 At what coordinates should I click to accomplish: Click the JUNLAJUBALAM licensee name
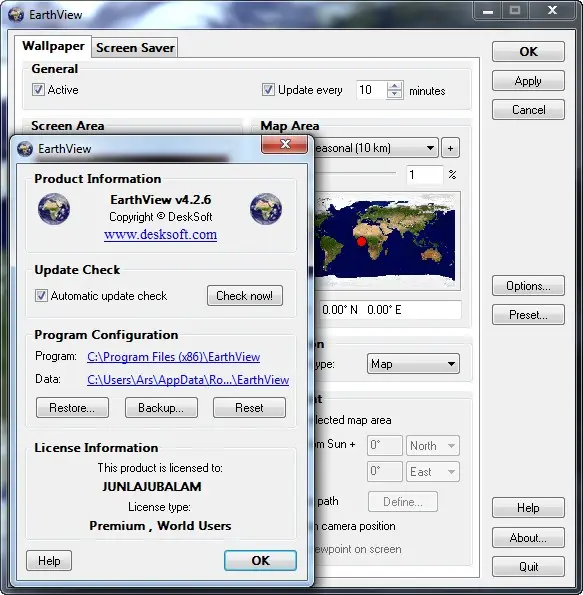152,486
